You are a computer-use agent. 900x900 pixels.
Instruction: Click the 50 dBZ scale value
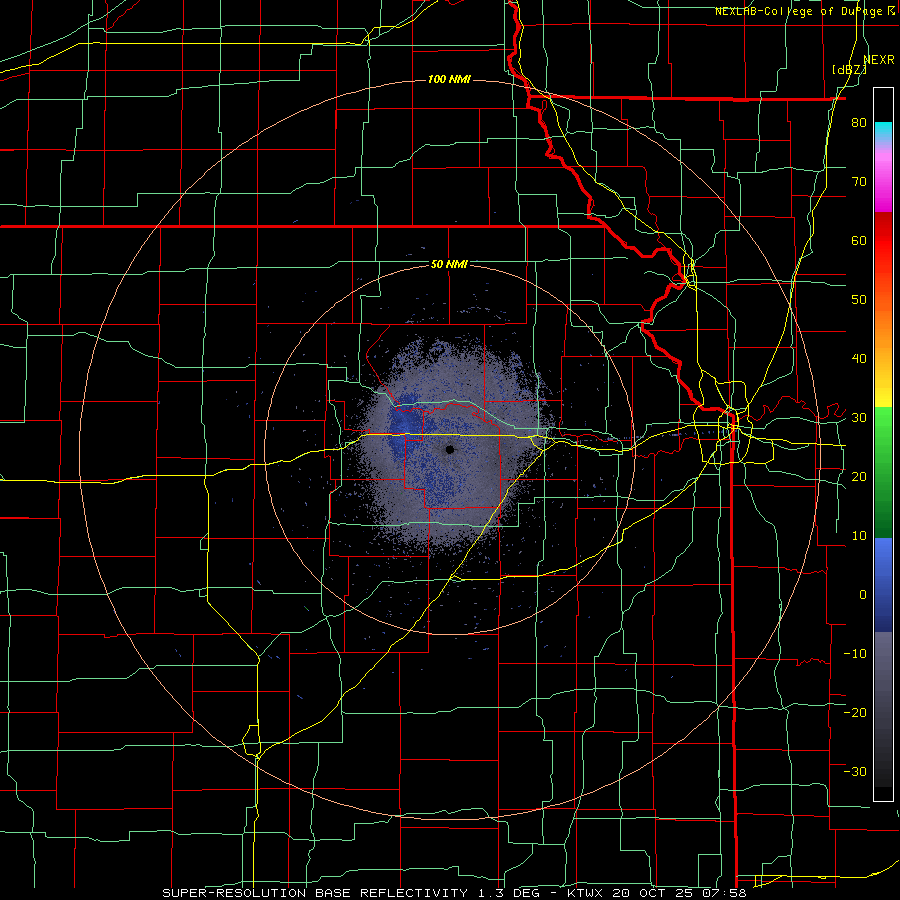click(859, 300)
